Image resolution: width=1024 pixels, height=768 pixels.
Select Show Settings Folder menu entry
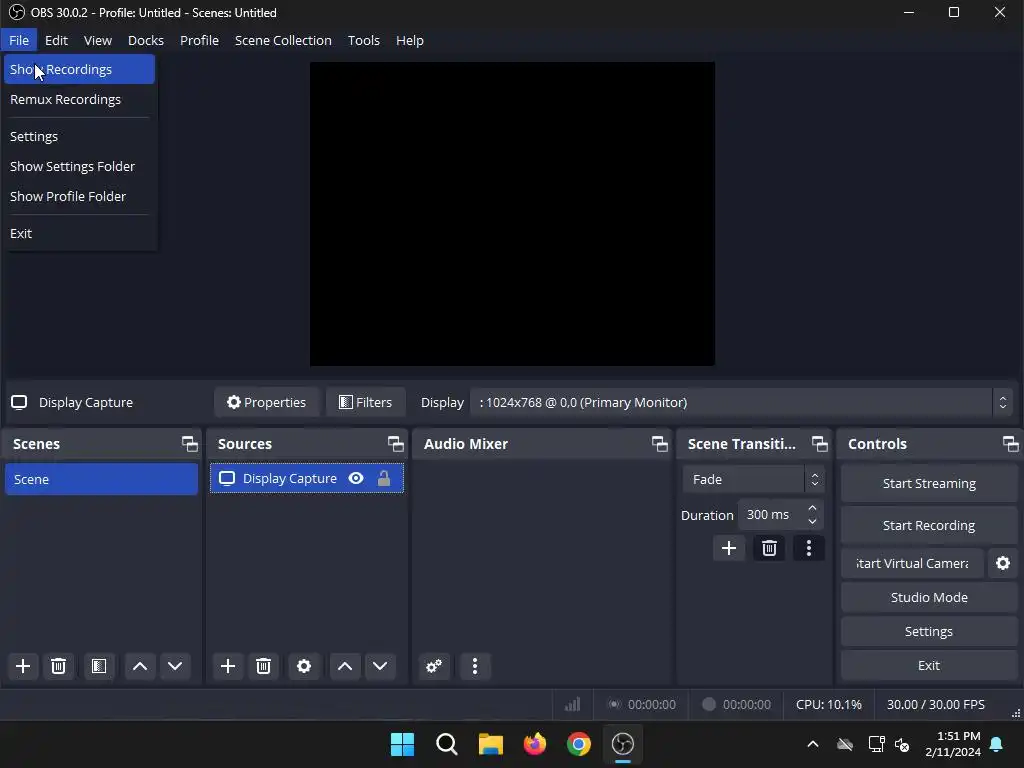point(79,167)
